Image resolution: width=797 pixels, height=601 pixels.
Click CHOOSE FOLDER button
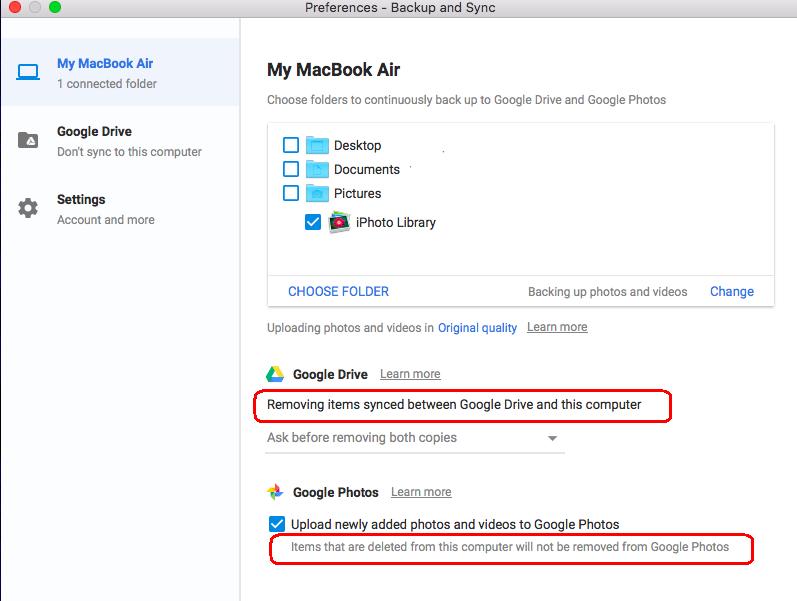coord(339,291)
